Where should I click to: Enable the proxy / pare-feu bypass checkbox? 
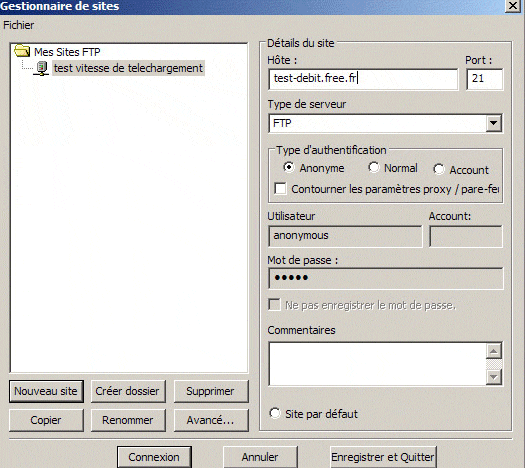(x=280, y=188)
